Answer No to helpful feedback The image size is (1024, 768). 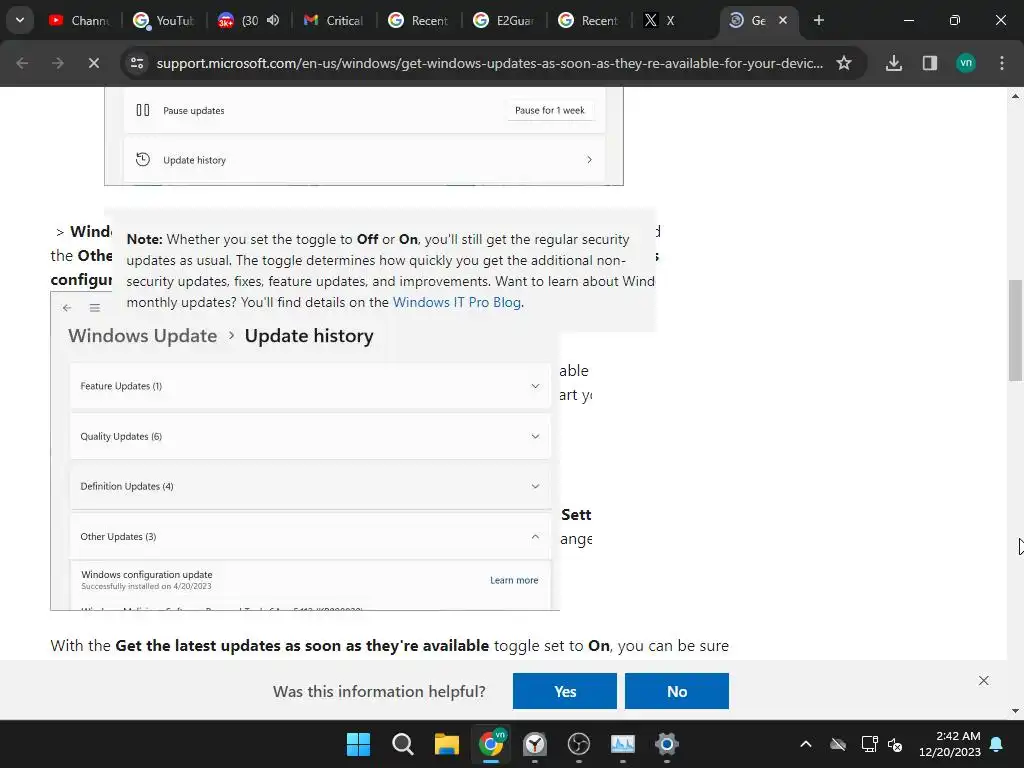pyautogui.click(x=677, y=691)
